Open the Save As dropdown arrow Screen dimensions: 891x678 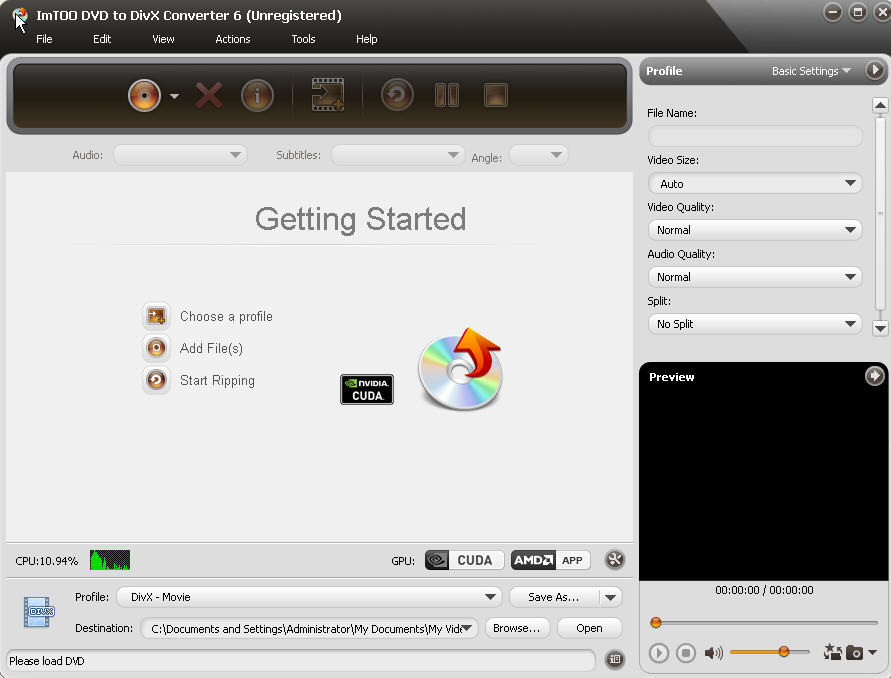(x=611, y=597)
